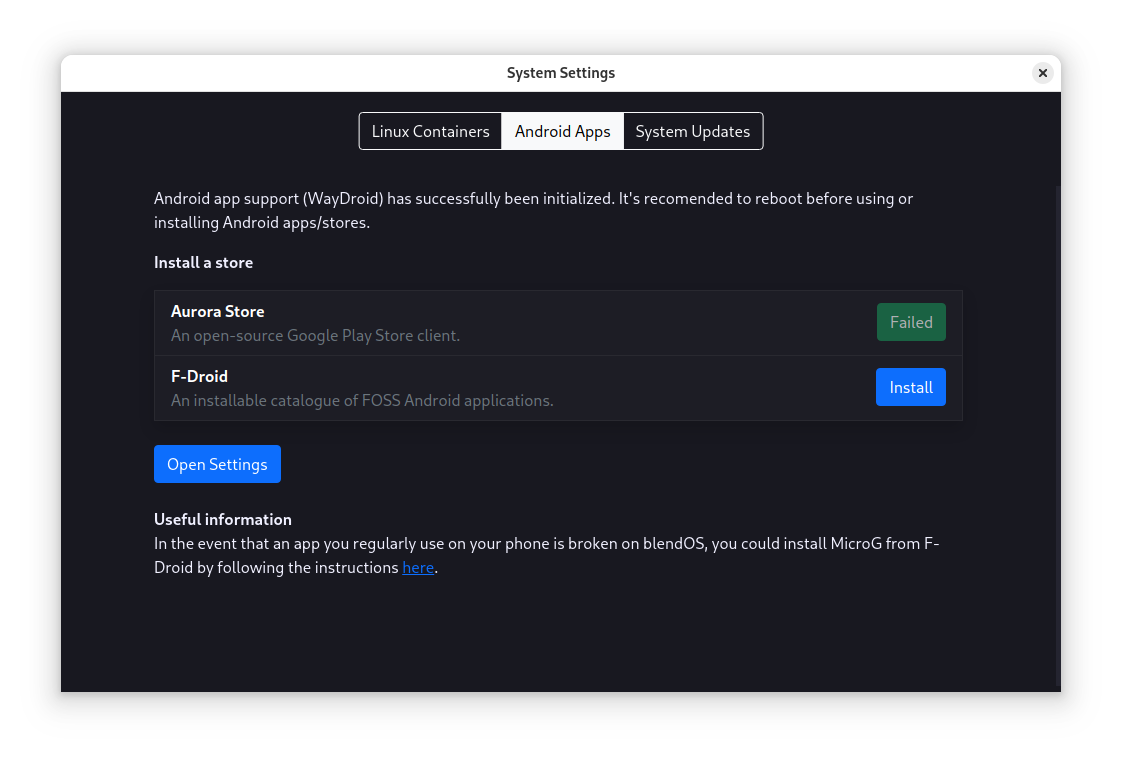
Task: Click the Failed button for Aurora Store
Action: tap(911, 322)
